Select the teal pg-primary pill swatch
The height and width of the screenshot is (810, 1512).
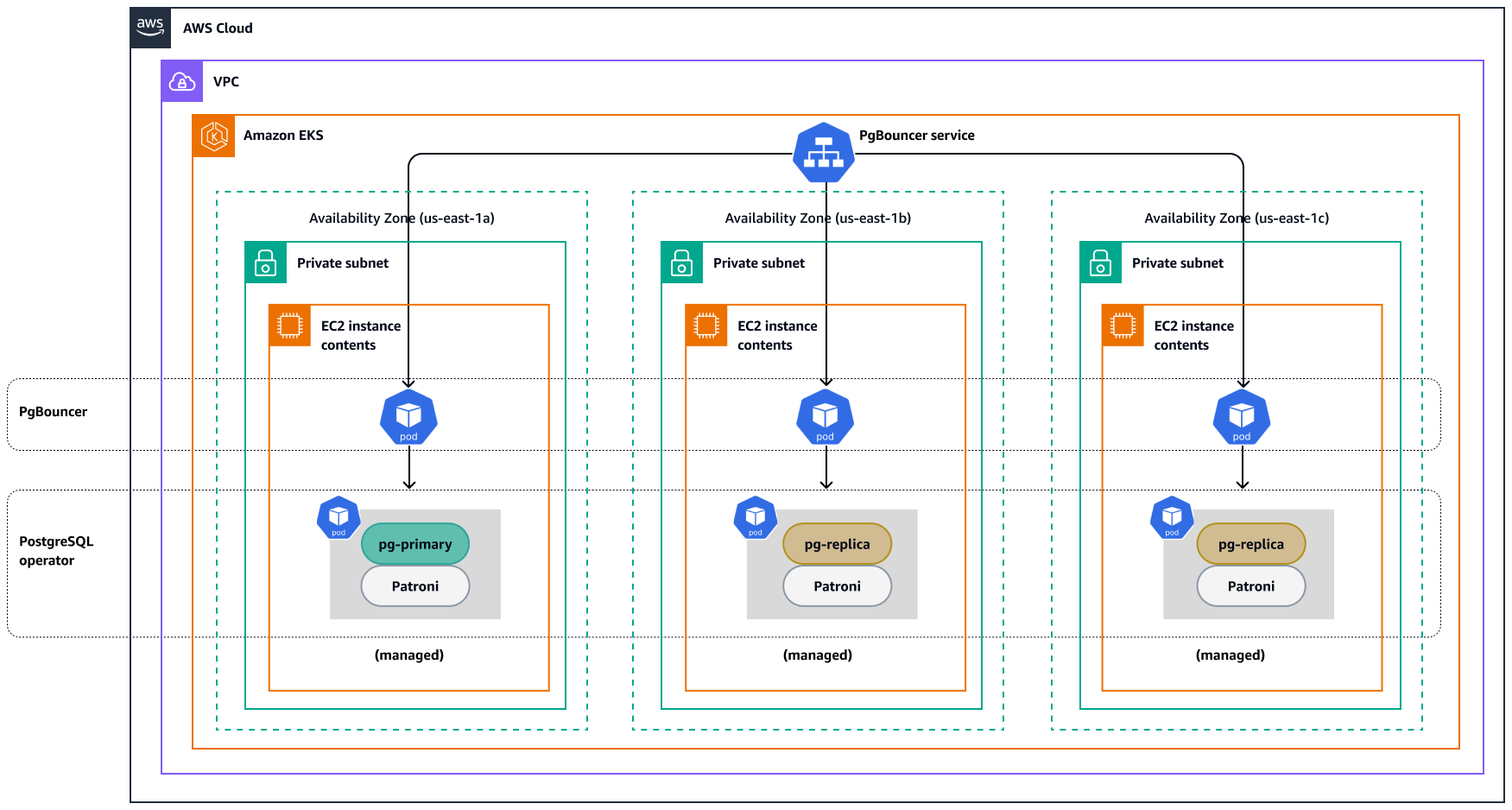tap(415, 544)
